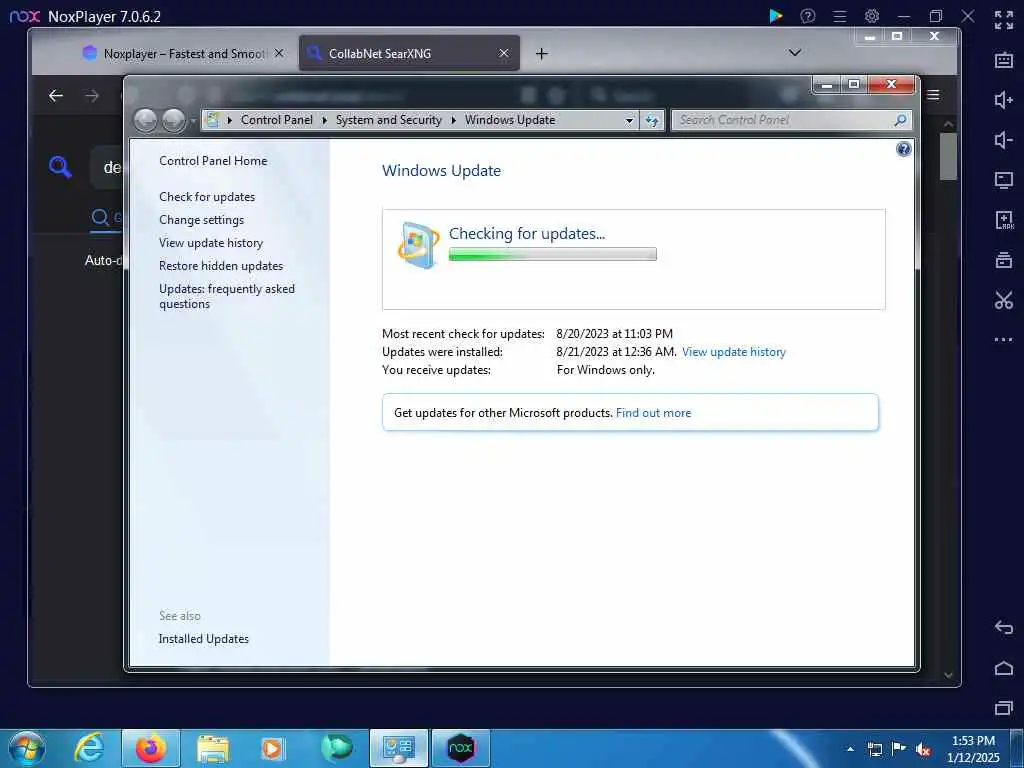Open Updates: frequently asked questions
This screenshot has width=1024, height=768.
[227, 296]
